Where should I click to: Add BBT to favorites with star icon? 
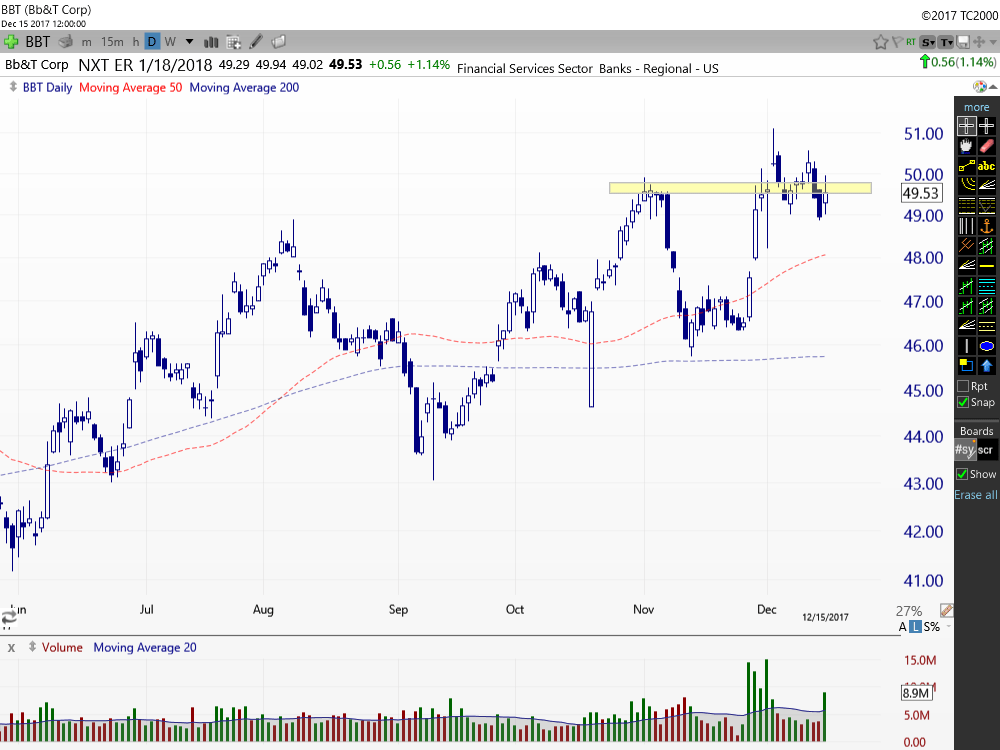(880, 42)
